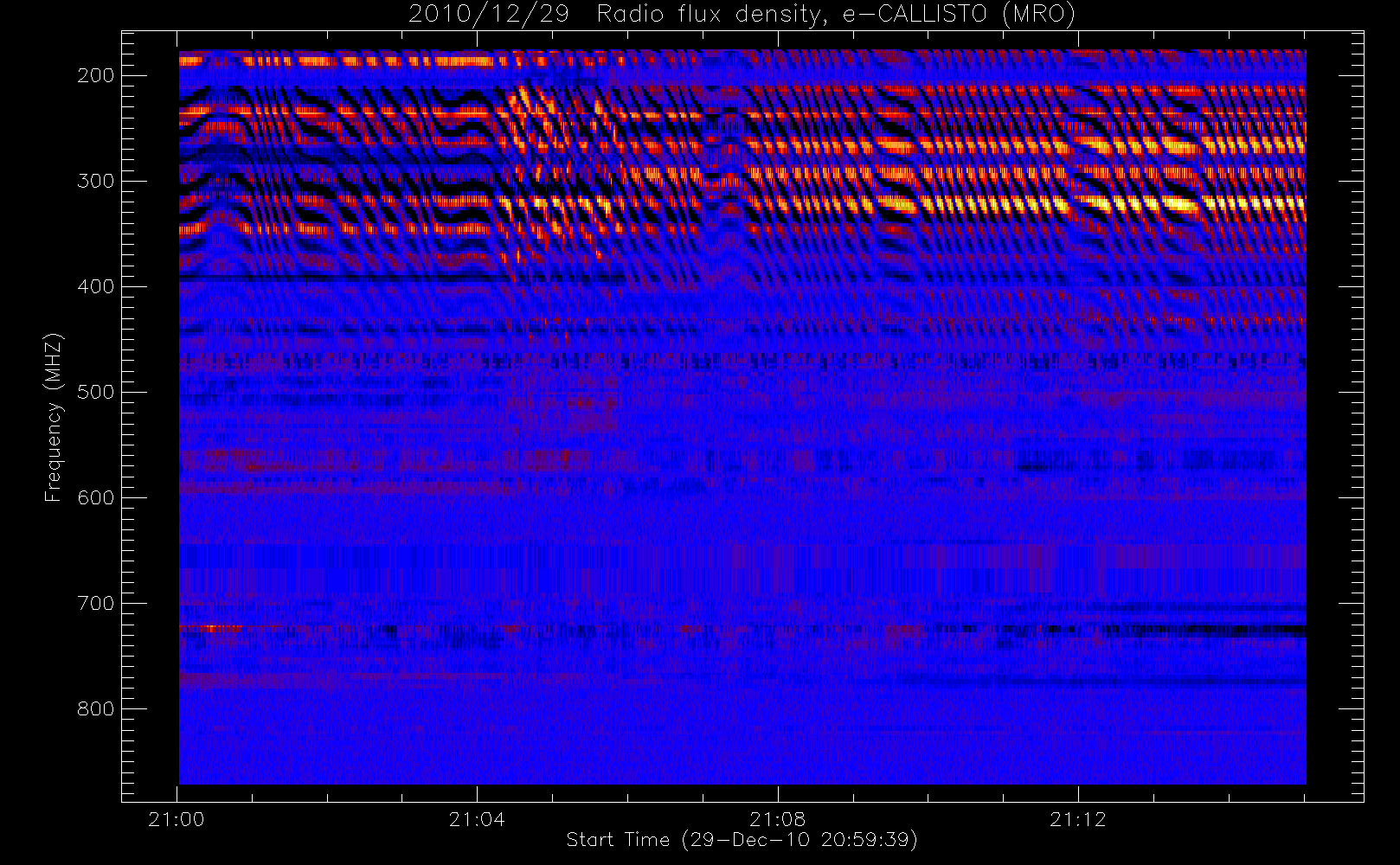The width and height of the screenshot is (1400, 865).
Task: Click the 21:00 time tick label
Action: click(177, 819)
